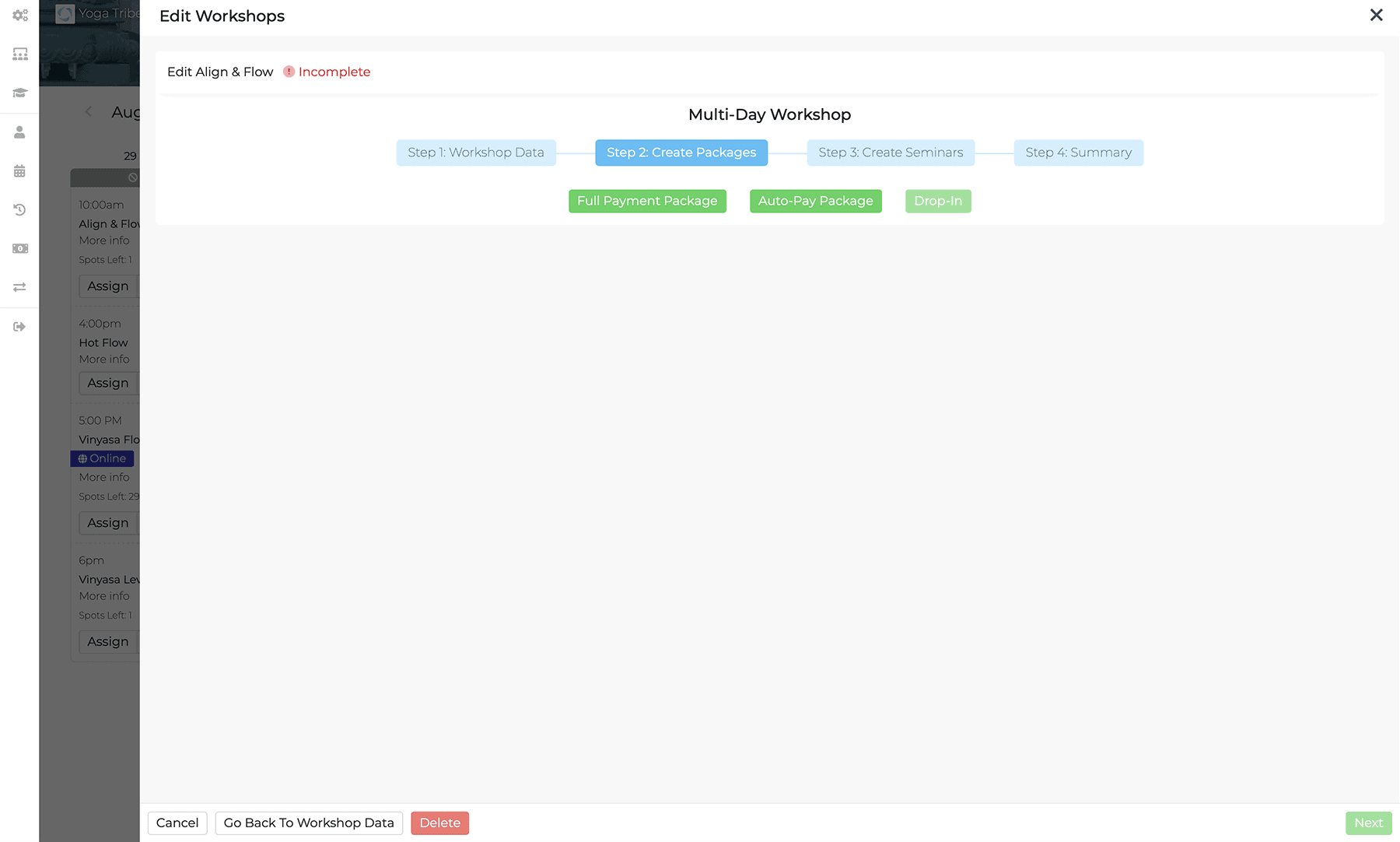Open More info for 6pm Vinyasa class
This screenshot has width=1400, height=842.
click(104, 596)
